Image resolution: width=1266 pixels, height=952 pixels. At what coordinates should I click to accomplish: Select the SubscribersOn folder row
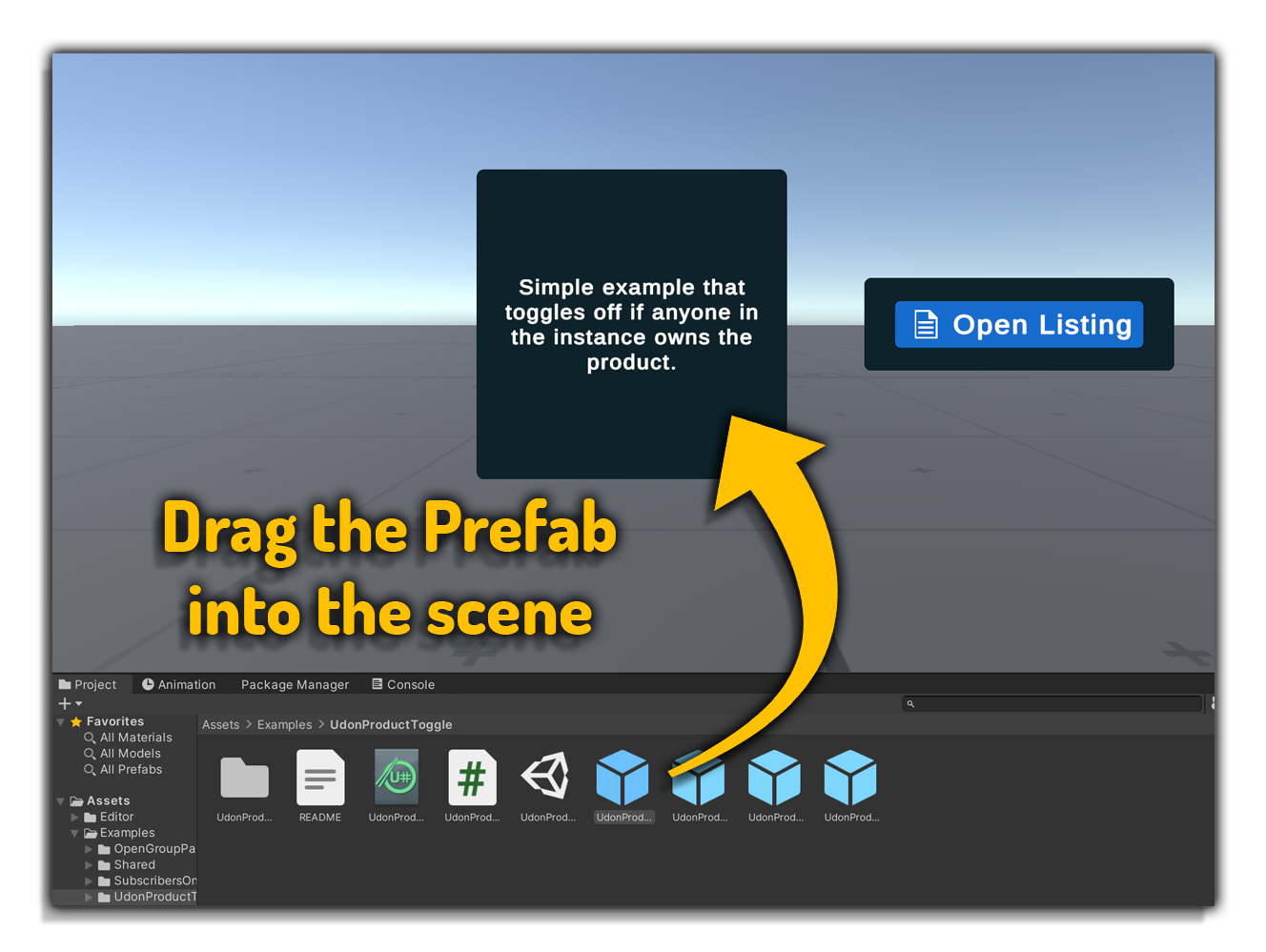coord(125,881)
